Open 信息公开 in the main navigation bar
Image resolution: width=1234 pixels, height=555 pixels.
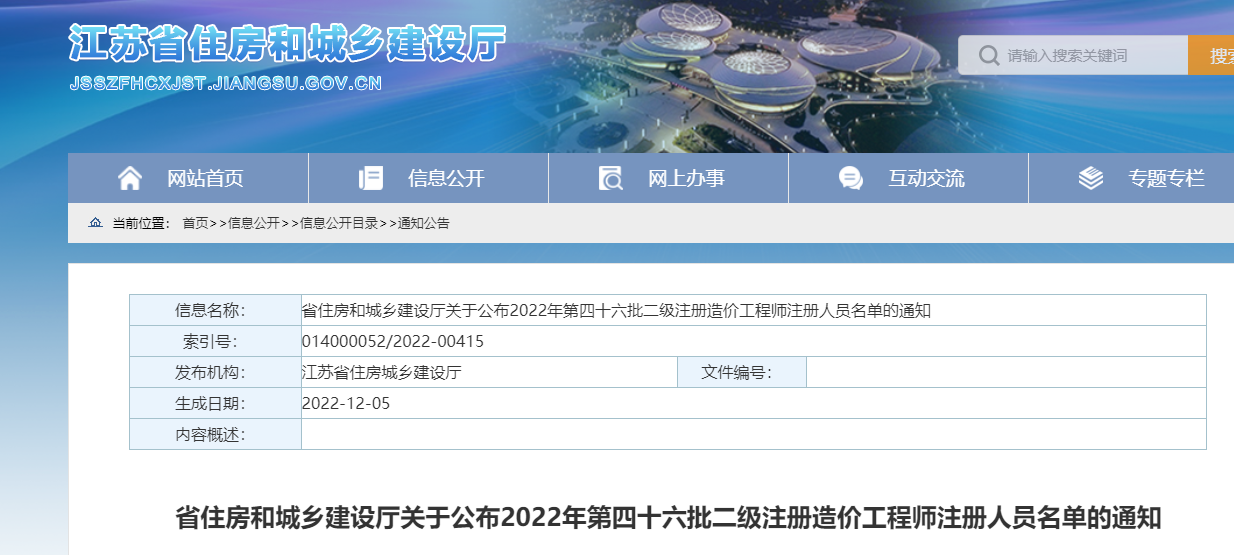(x=446, y=179)
